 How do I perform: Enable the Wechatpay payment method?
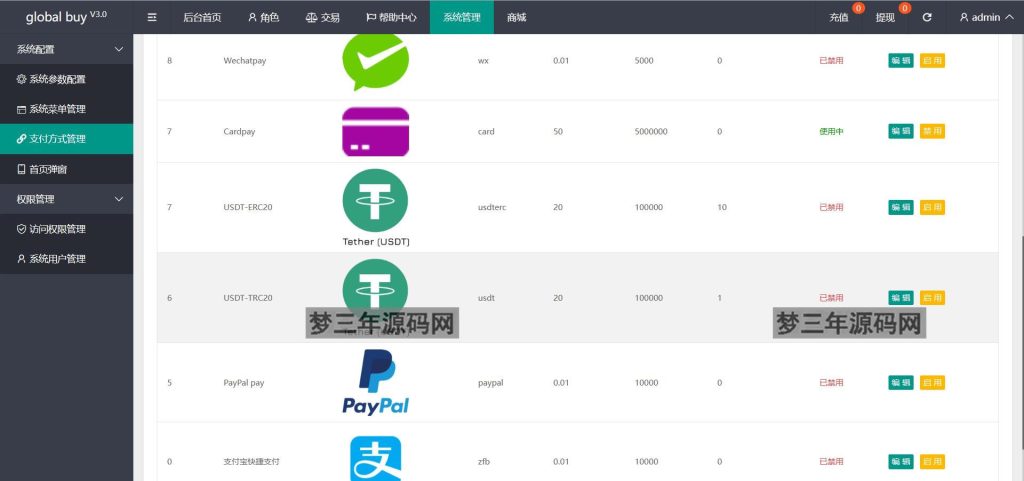(932, 61)
